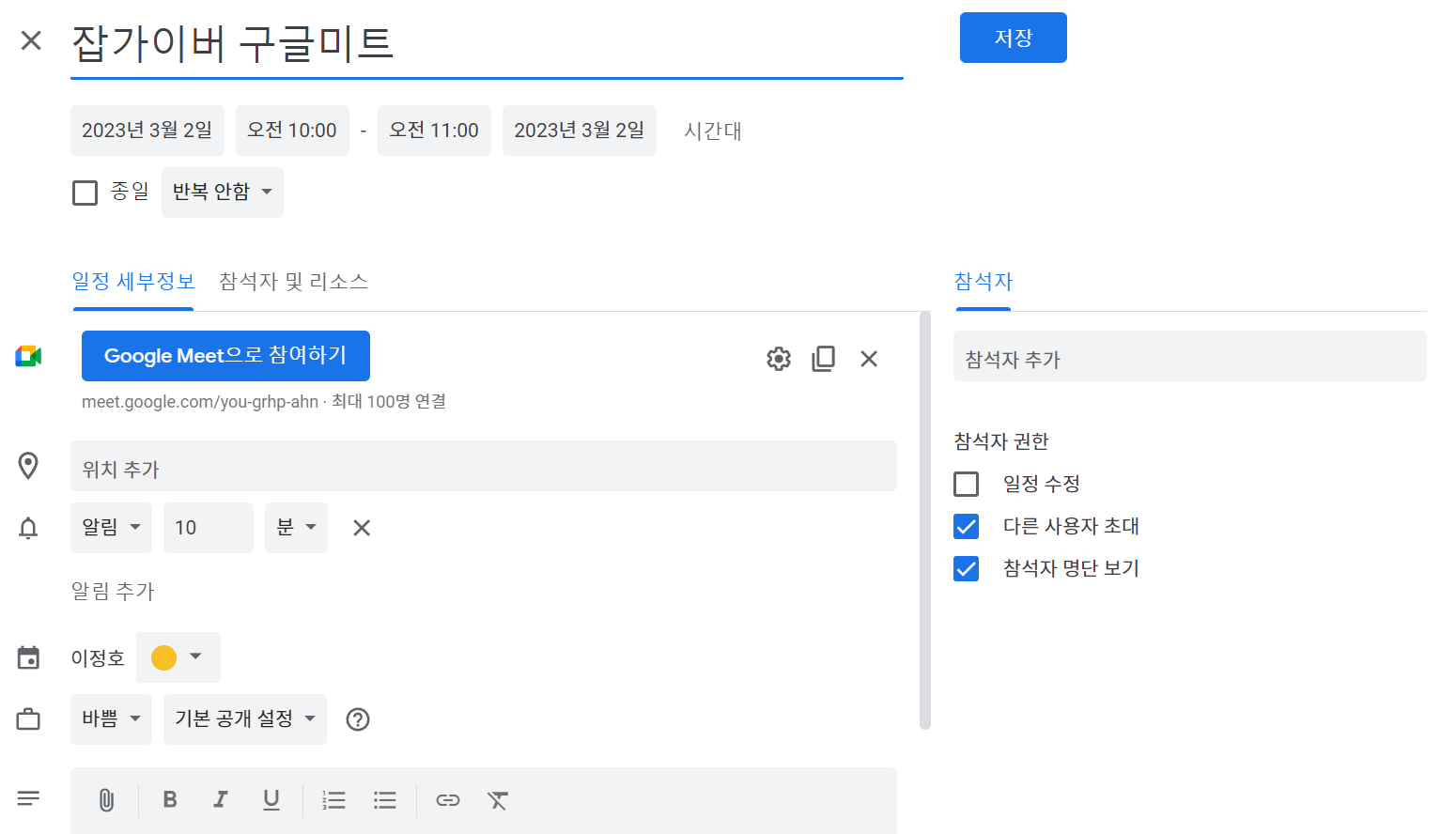
Task: Edit the event title 잡가이버 구글미트
Action: coord(487,43)
